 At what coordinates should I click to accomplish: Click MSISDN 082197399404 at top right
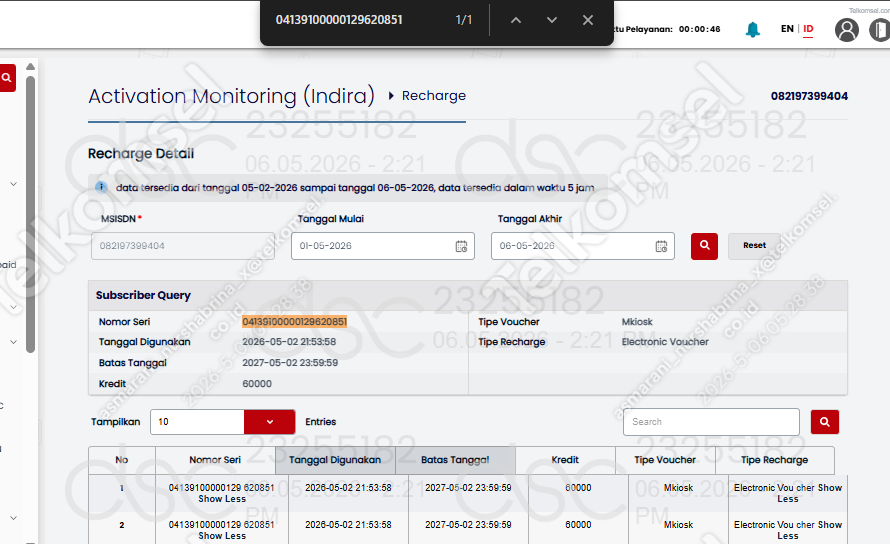coord(809,96)
